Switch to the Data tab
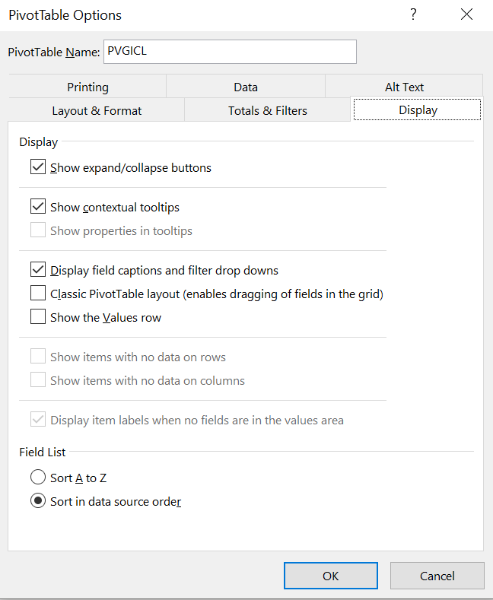 (246, 87)
